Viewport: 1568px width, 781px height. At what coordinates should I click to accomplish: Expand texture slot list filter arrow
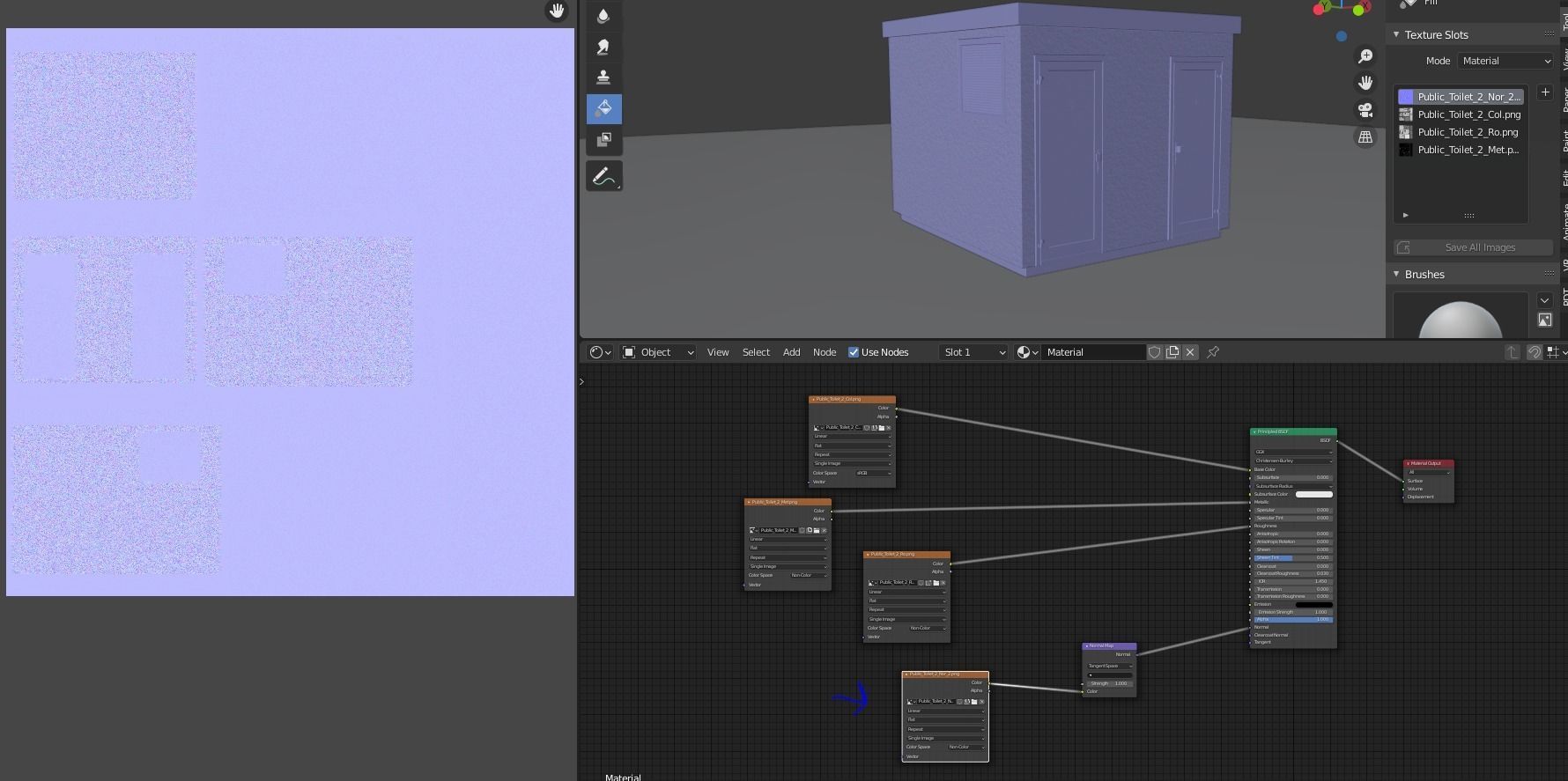1405,215
